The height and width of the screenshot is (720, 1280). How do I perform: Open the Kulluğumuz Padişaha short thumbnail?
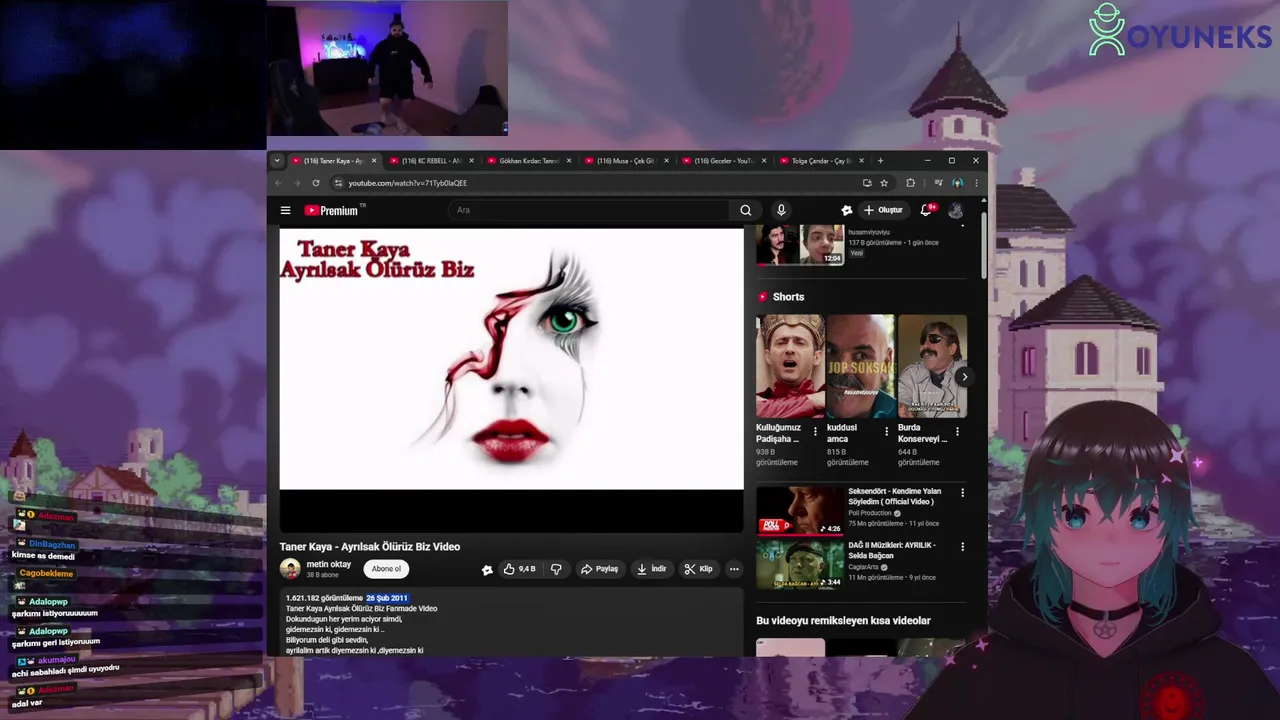790,366
